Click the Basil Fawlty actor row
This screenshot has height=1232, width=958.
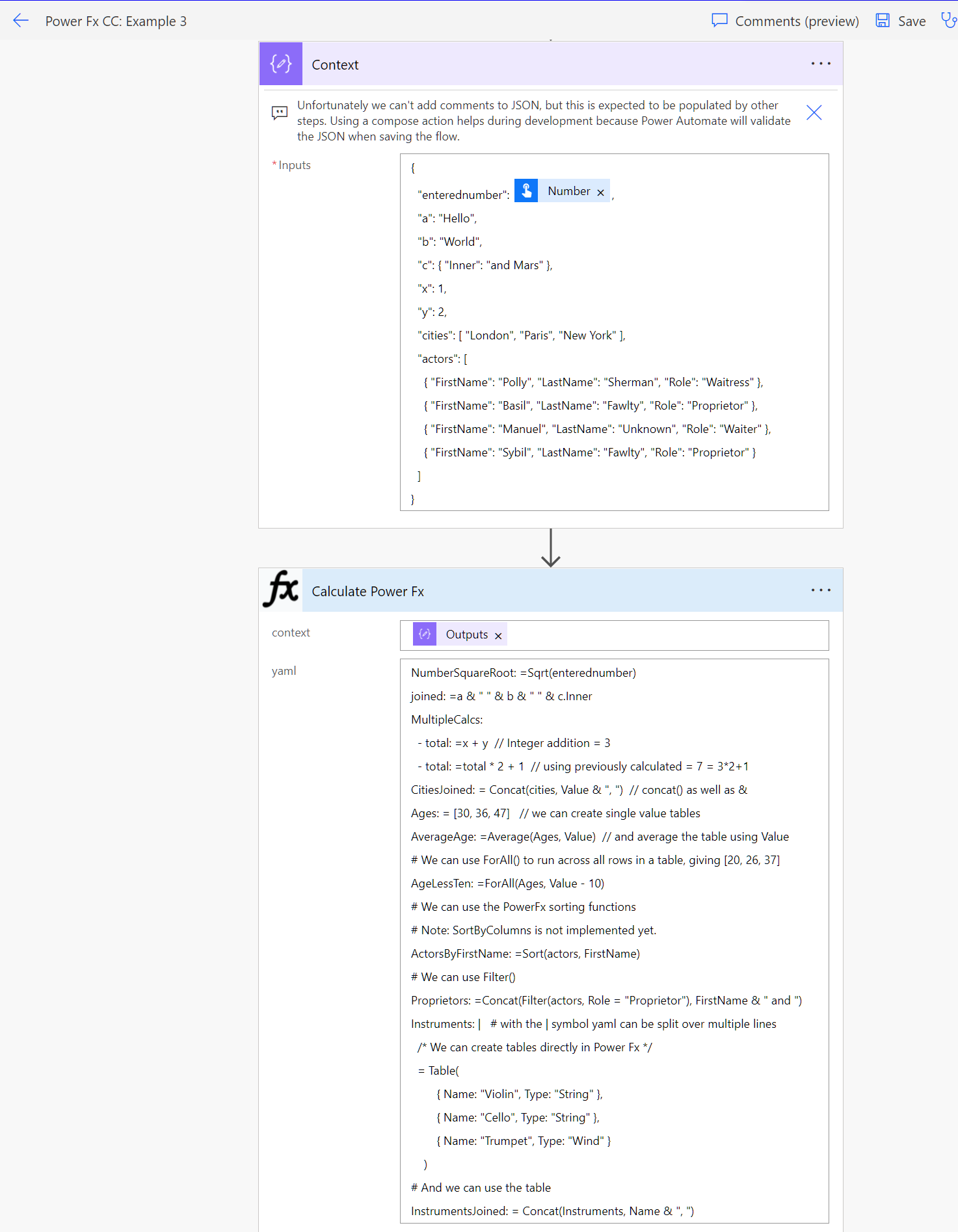tap(591, 406)
